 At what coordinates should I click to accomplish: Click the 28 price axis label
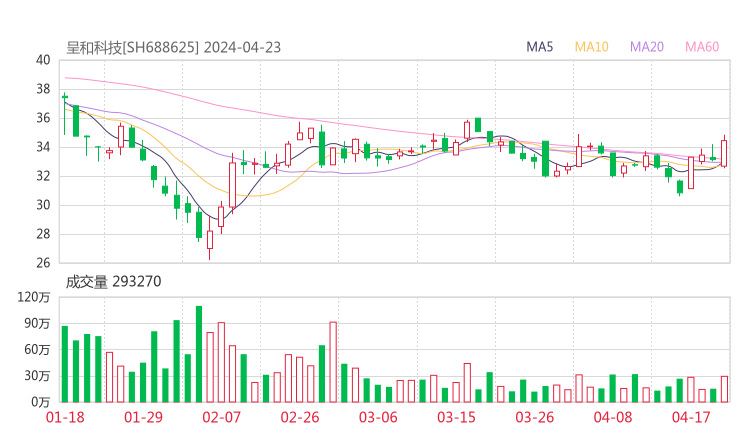click(x=43, y=234)
